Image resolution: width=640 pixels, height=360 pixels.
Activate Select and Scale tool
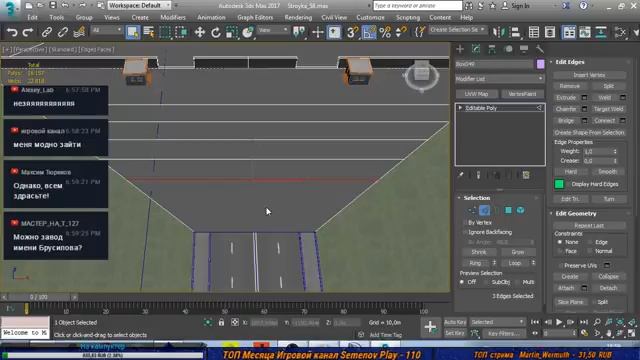(x=231, y=32)
